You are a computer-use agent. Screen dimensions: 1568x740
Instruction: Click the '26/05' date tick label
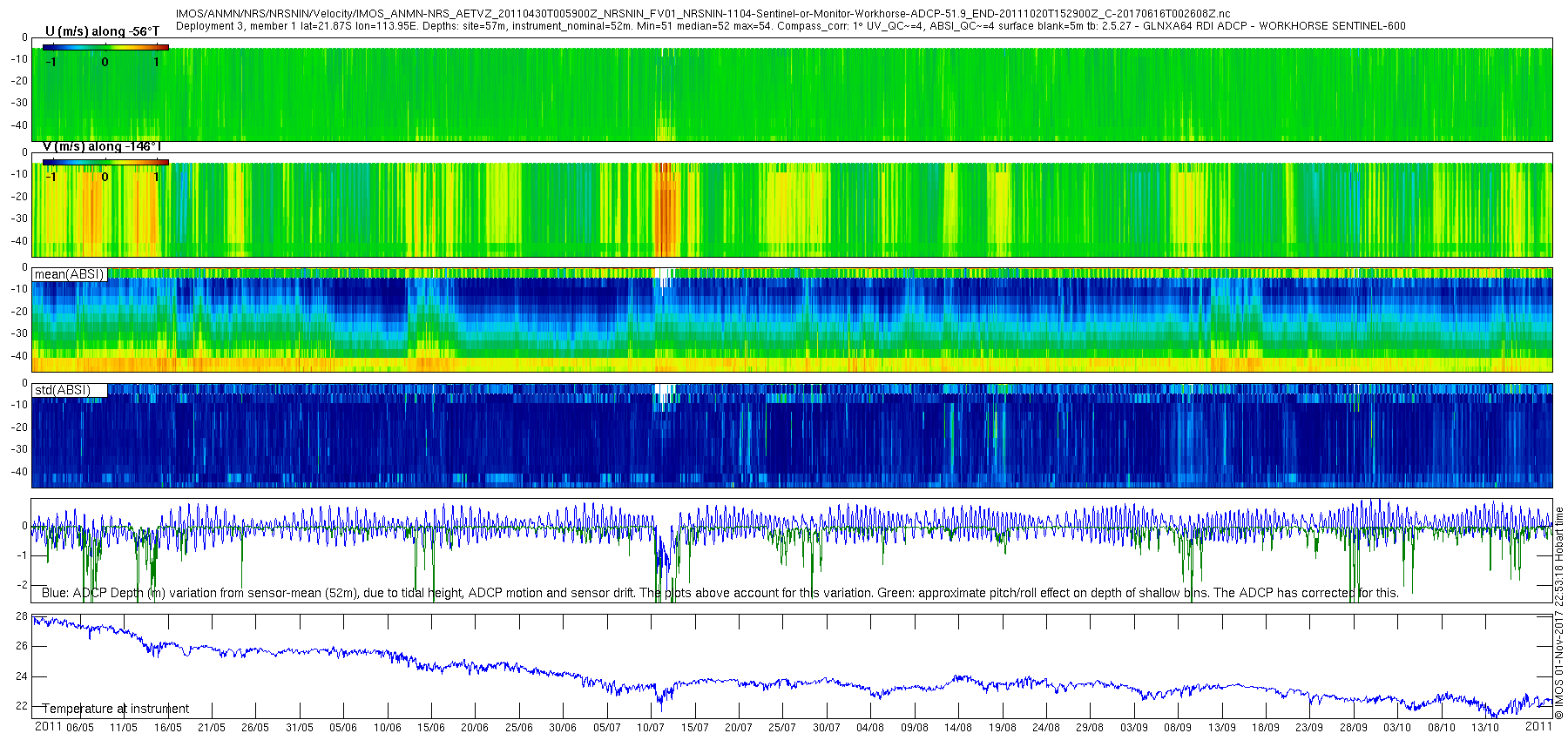click(255, 728)
